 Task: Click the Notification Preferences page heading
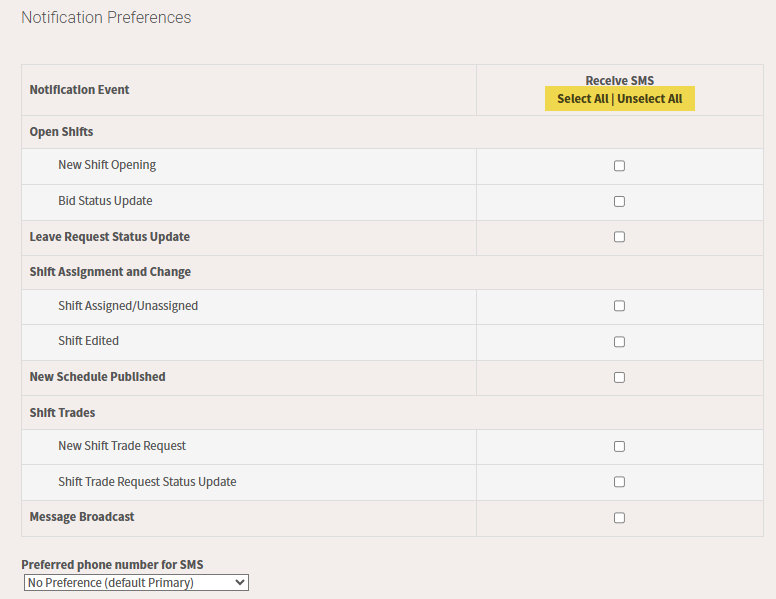coord(106,18)
